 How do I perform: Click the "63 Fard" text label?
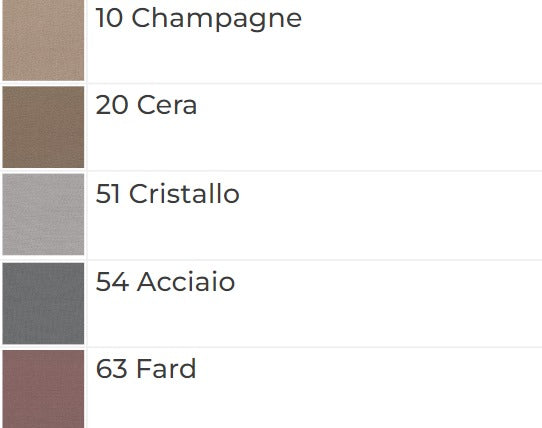pyautogui.click(x=146, y=369)
